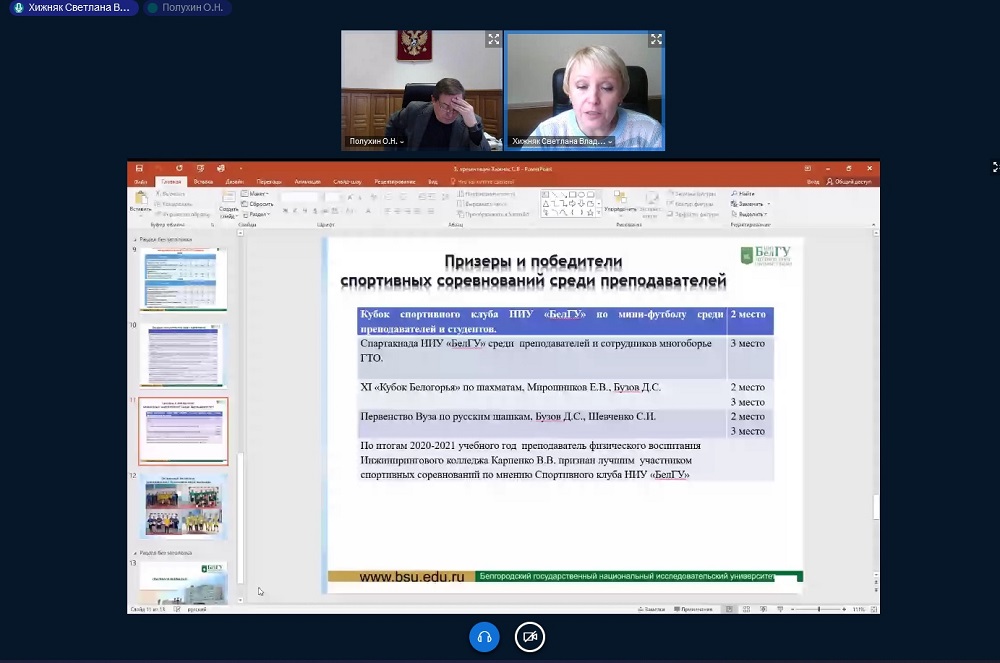This screenshot has height=663, width=1000.
Task: Click the headphones audio button
Action: tap(484, 637)
